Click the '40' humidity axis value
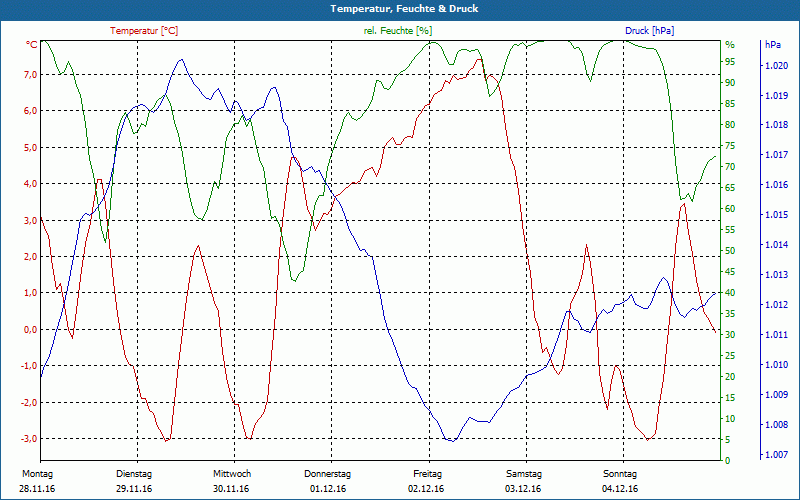Viewport: 800px width, 500px height. tap(730, 293)
